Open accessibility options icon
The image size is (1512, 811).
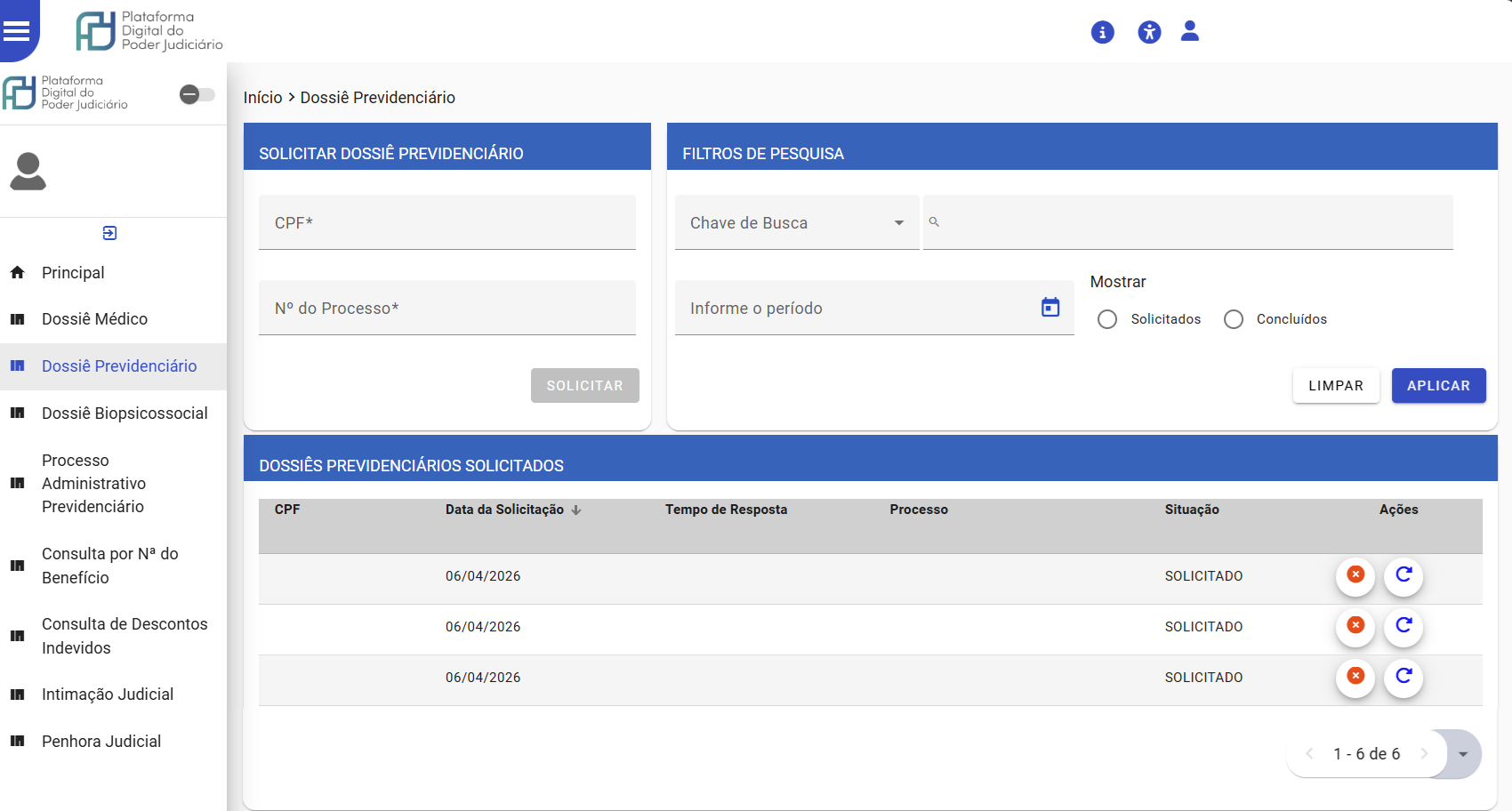point(1149,33)
